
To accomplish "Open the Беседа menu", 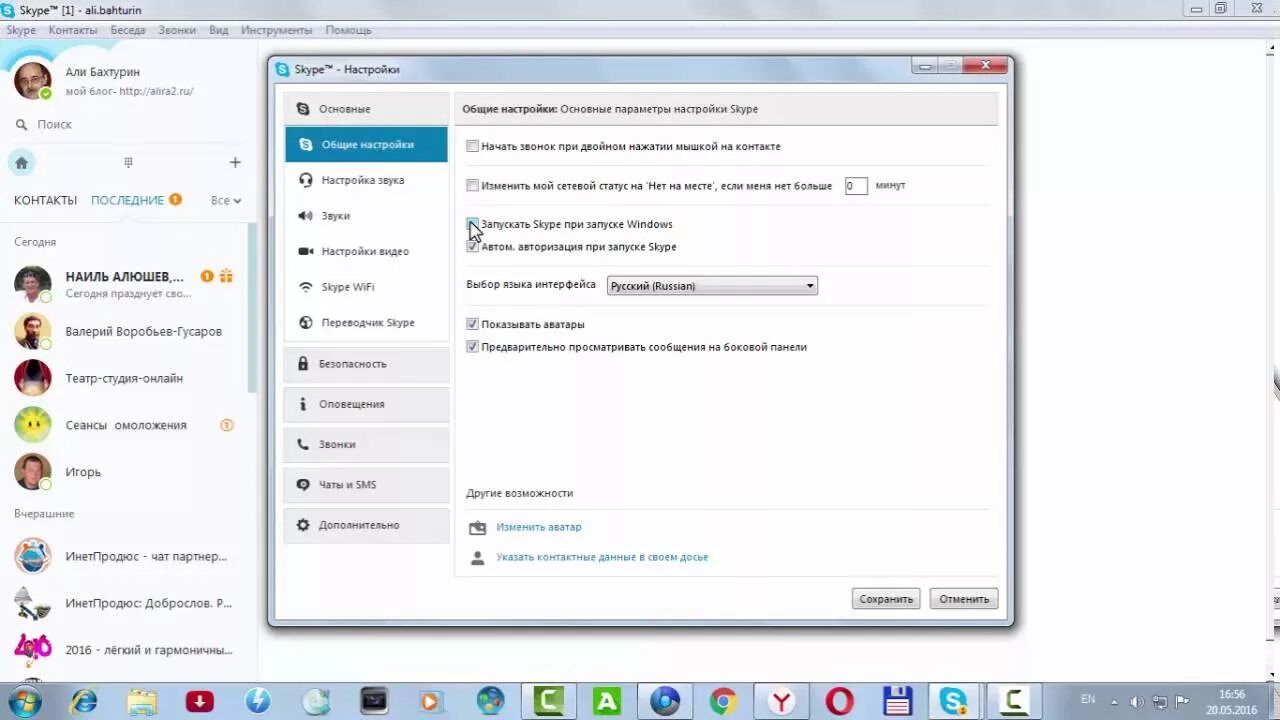I will click(x=128, y=30).
